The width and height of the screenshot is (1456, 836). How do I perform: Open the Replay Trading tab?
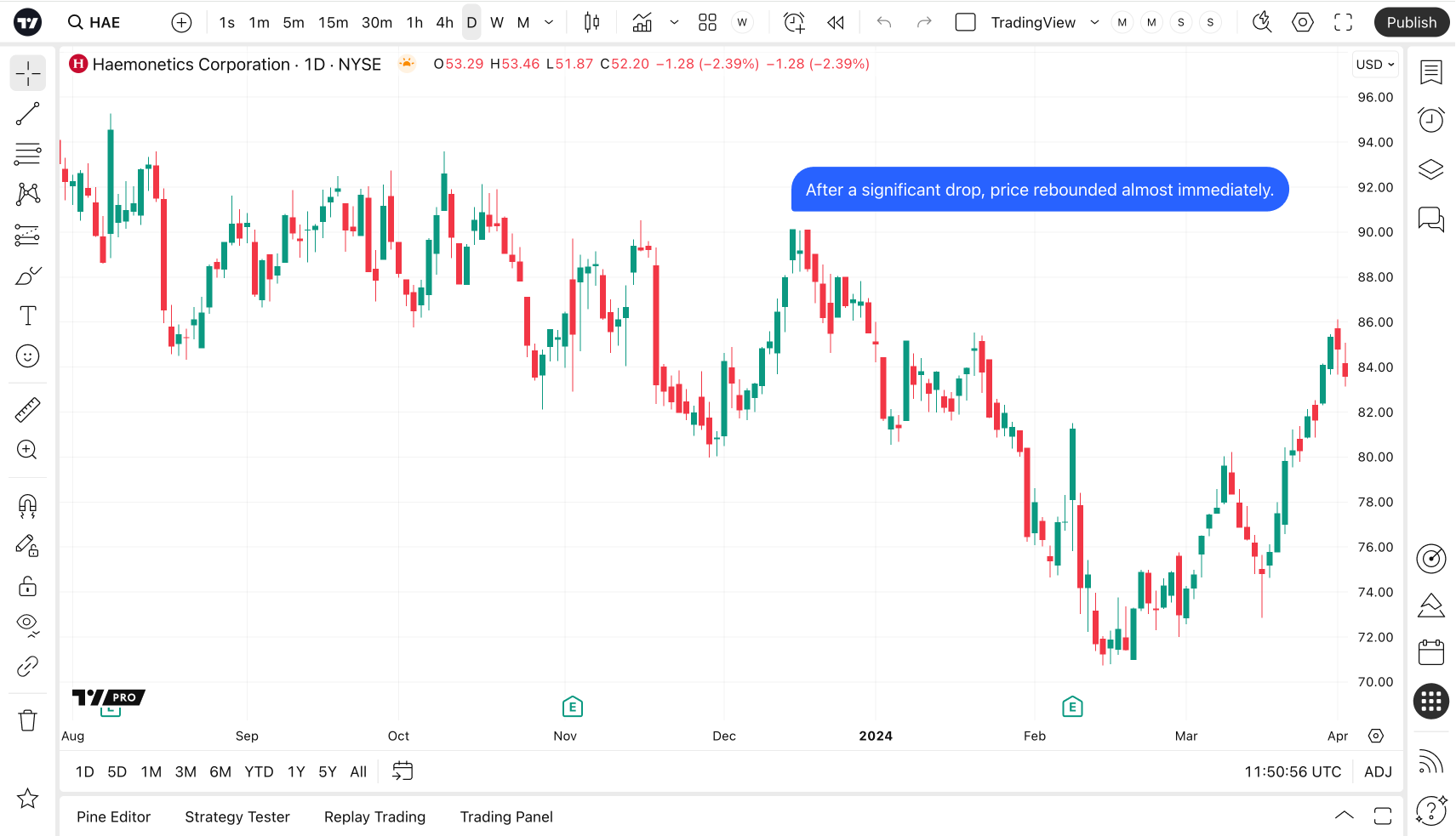point(374,816)
